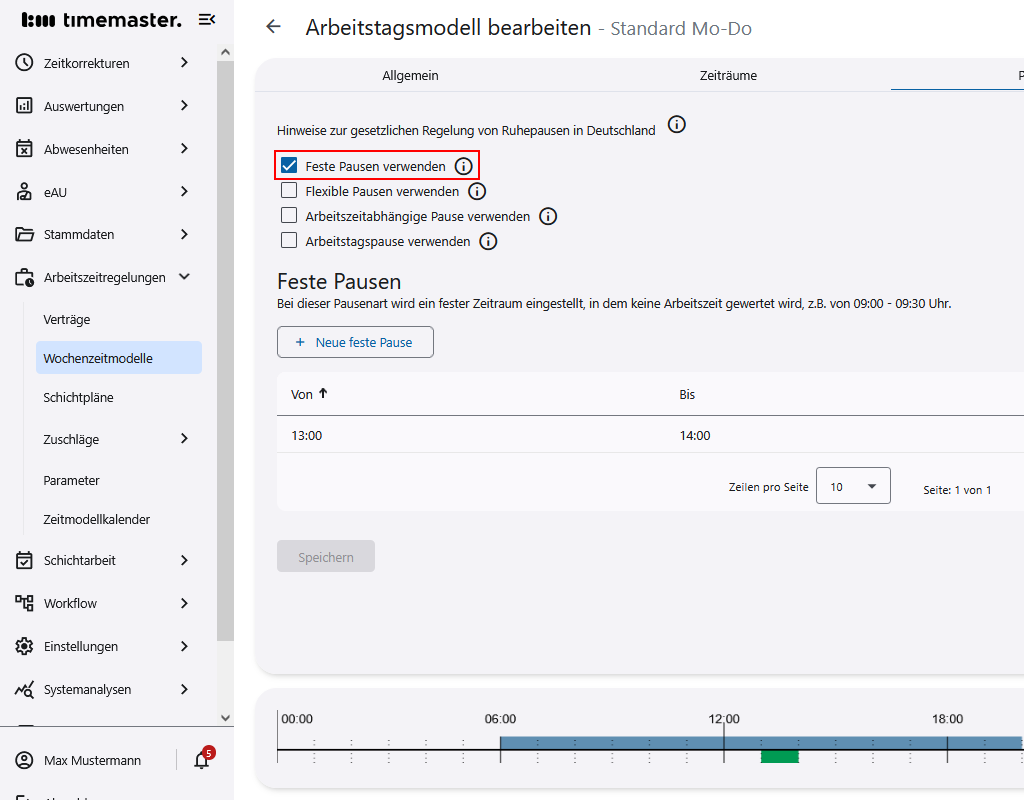Click info icon beside Feste Pausen verwenden
Screen dimensions: 1024x800
463,166
